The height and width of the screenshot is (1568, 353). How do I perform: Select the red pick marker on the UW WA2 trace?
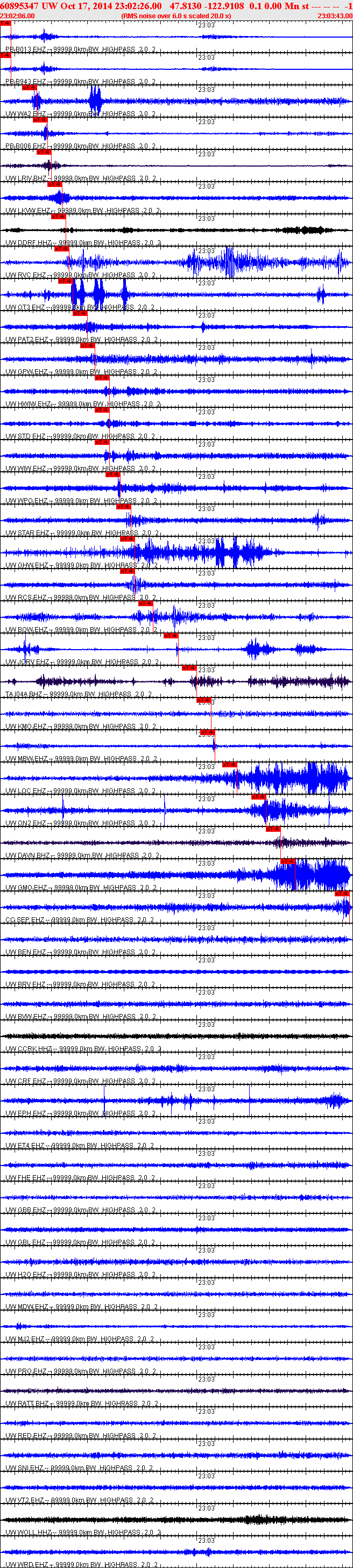pyautogui.click(x=29, y=88)
